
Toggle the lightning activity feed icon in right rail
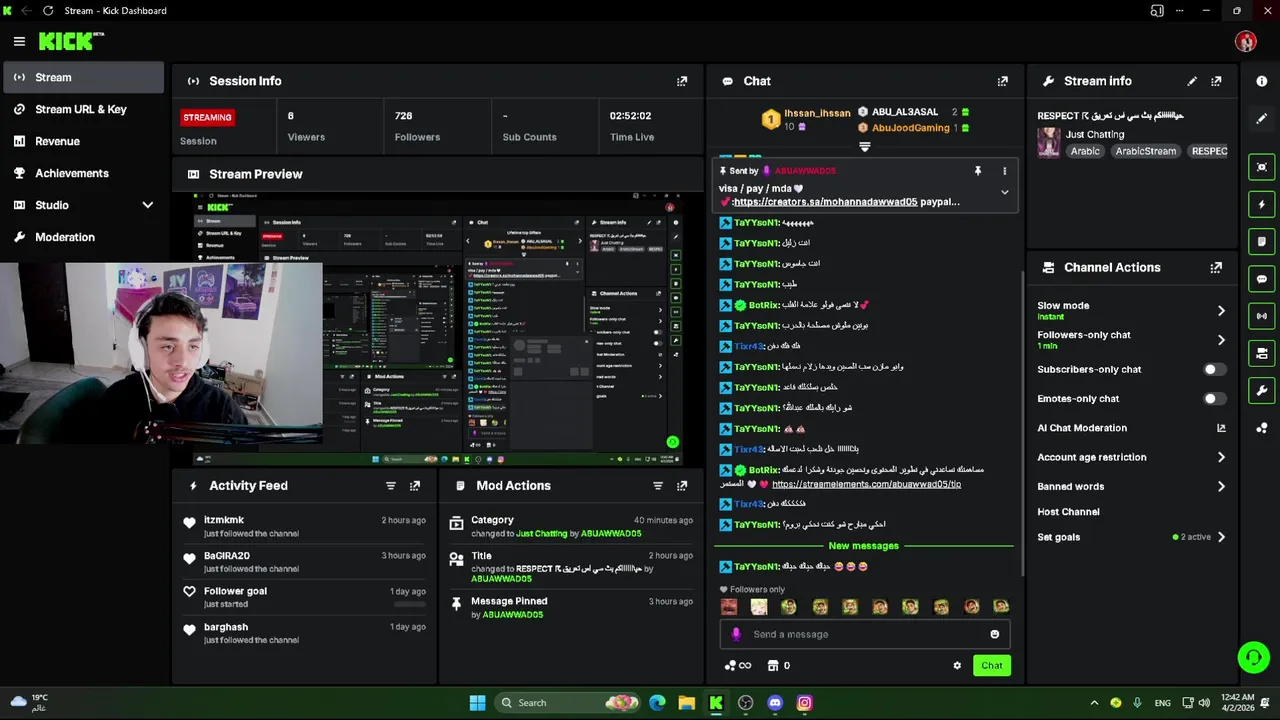point(1262,204)
